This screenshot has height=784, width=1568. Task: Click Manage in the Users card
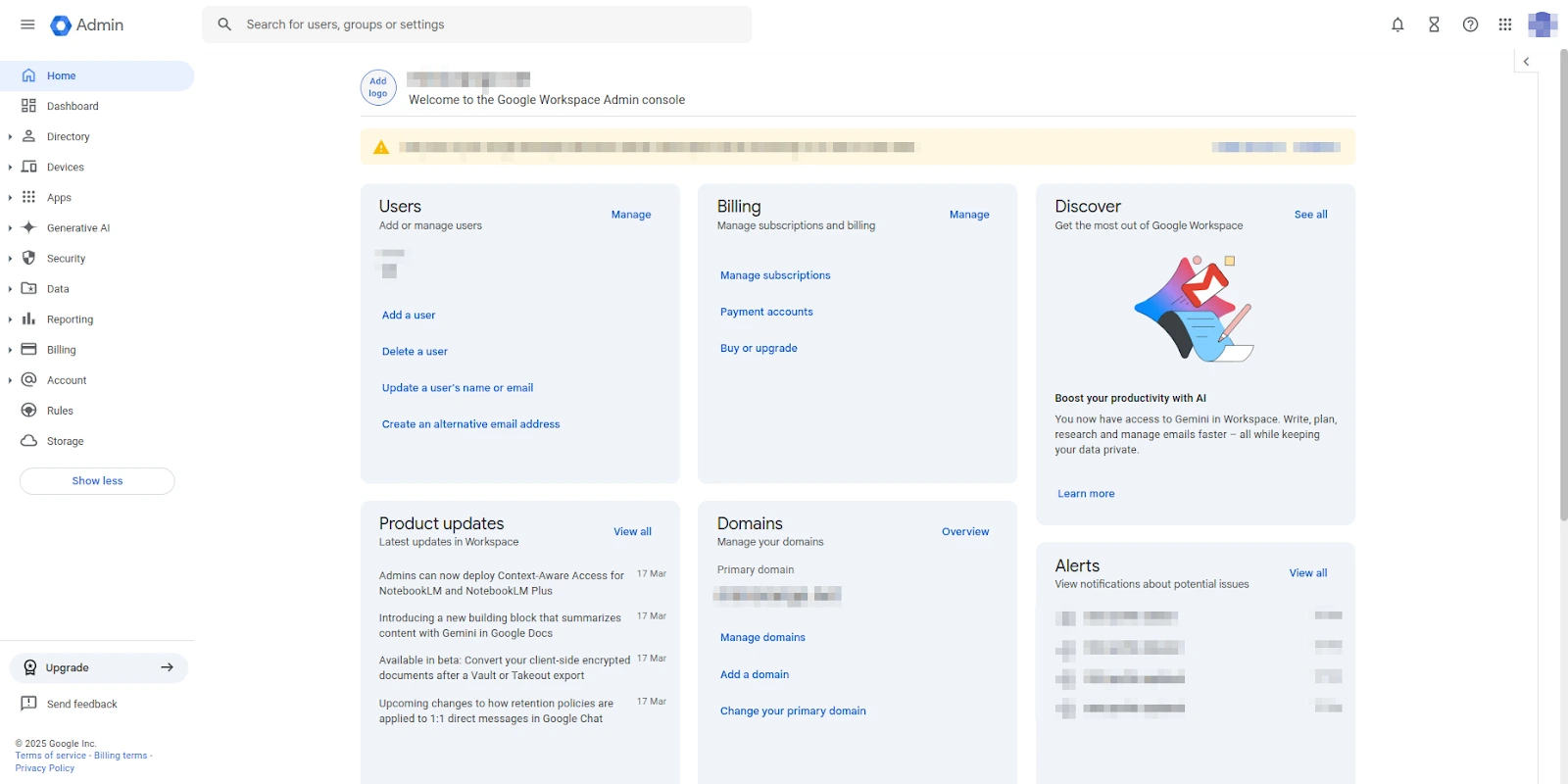point(631,215)
